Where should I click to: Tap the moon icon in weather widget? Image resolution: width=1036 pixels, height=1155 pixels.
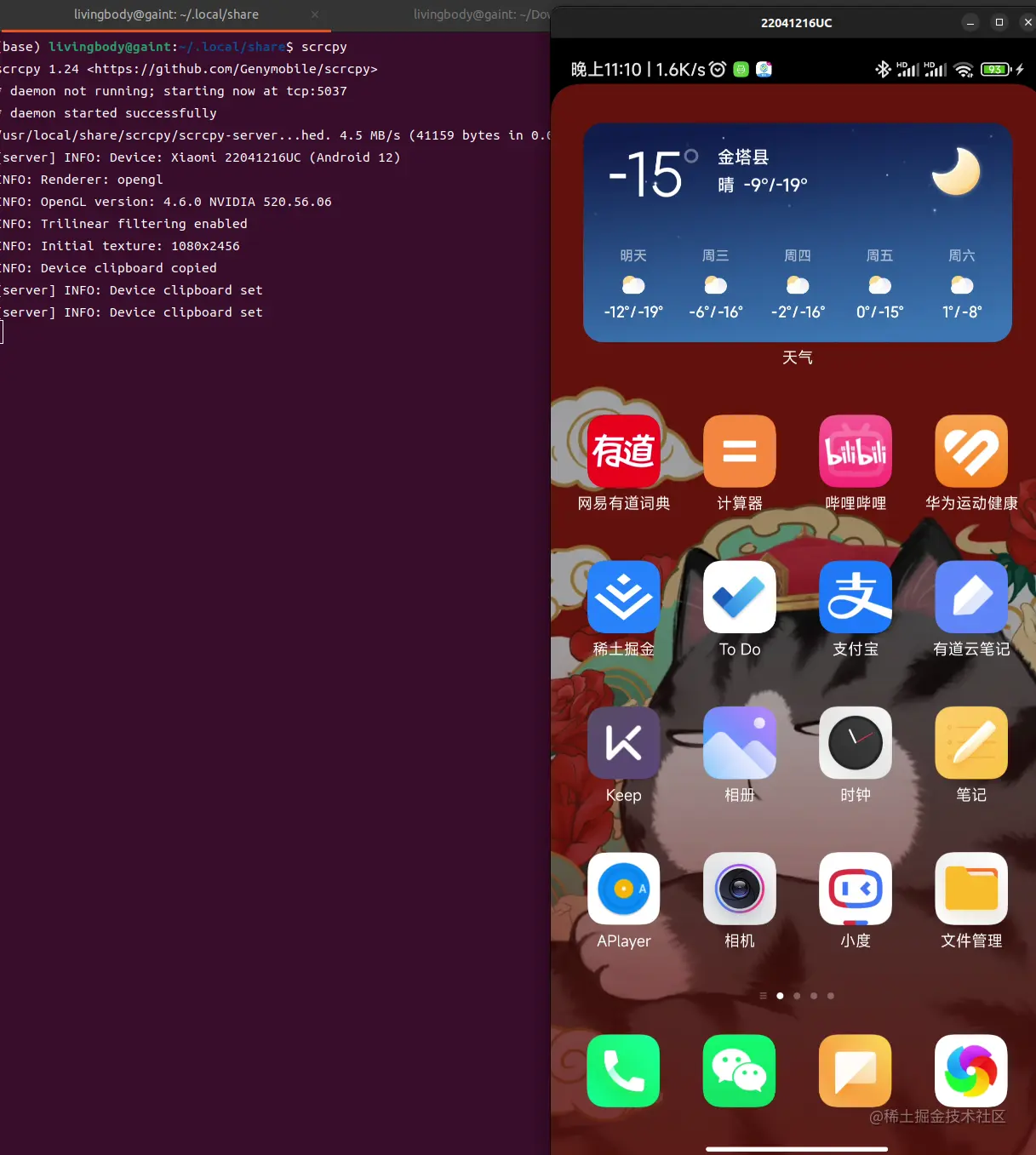coord(956,171)
